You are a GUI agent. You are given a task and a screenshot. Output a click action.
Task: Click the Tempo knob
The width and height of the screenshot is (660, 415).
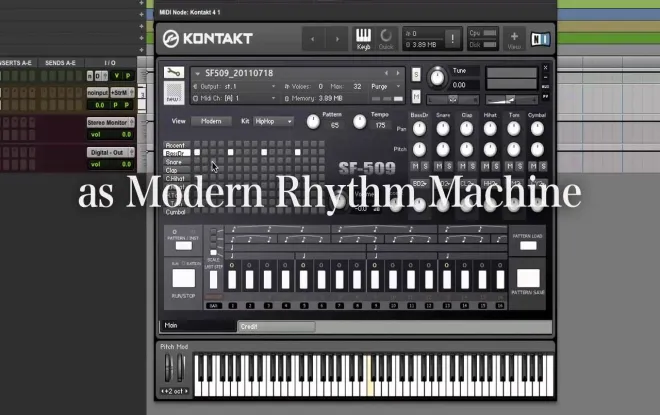359,122
